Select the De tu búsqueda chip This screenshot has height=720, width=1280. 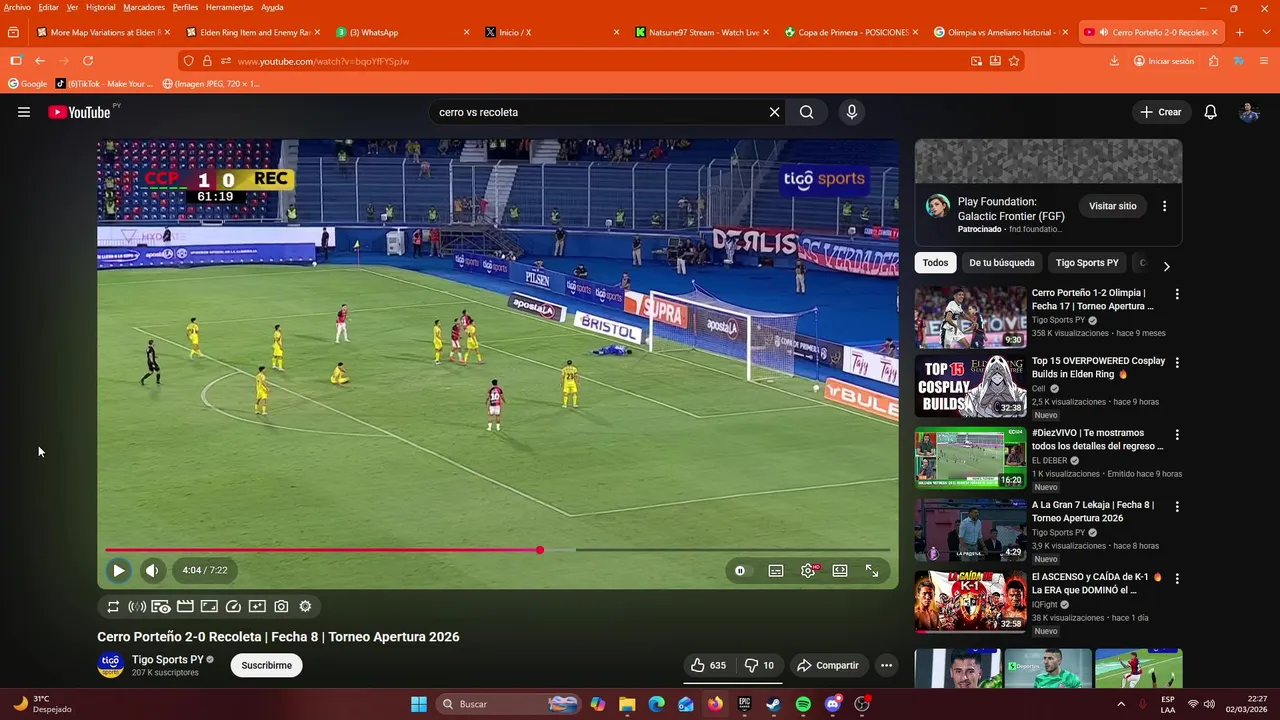click(x=1001, y=263)
